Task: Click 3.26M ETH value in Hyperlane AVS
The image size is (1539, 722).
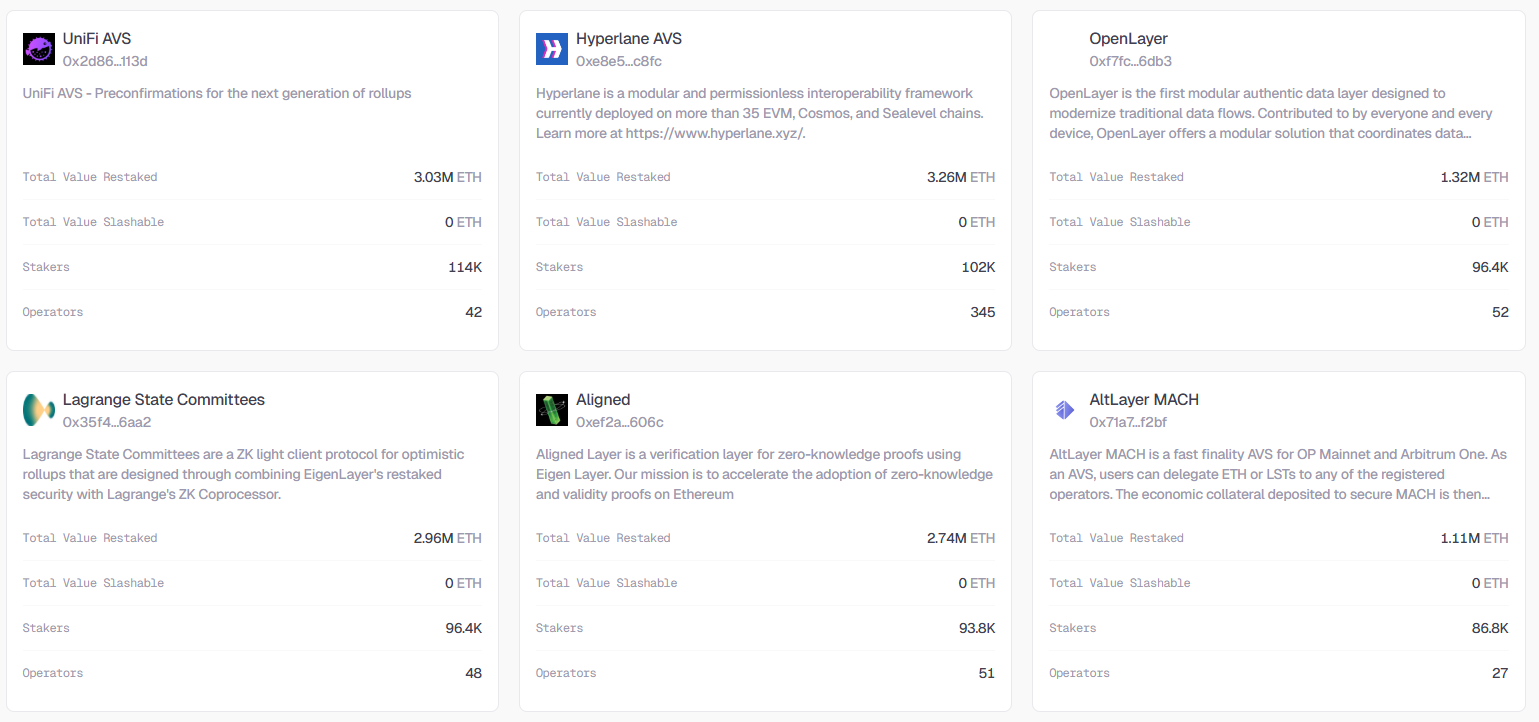Action: point(961,177)
